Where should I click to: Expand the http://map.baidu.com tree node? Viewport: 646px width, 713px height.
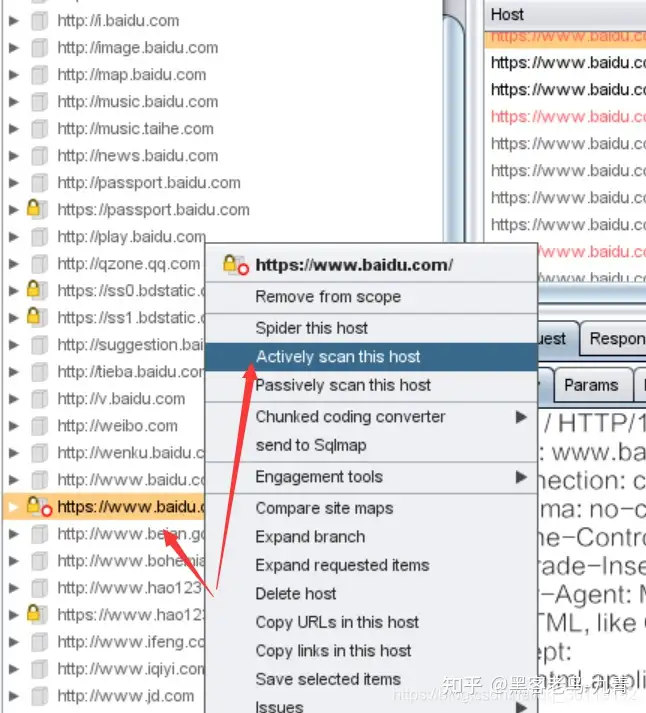pyautogui.click(x=14, y=75)
